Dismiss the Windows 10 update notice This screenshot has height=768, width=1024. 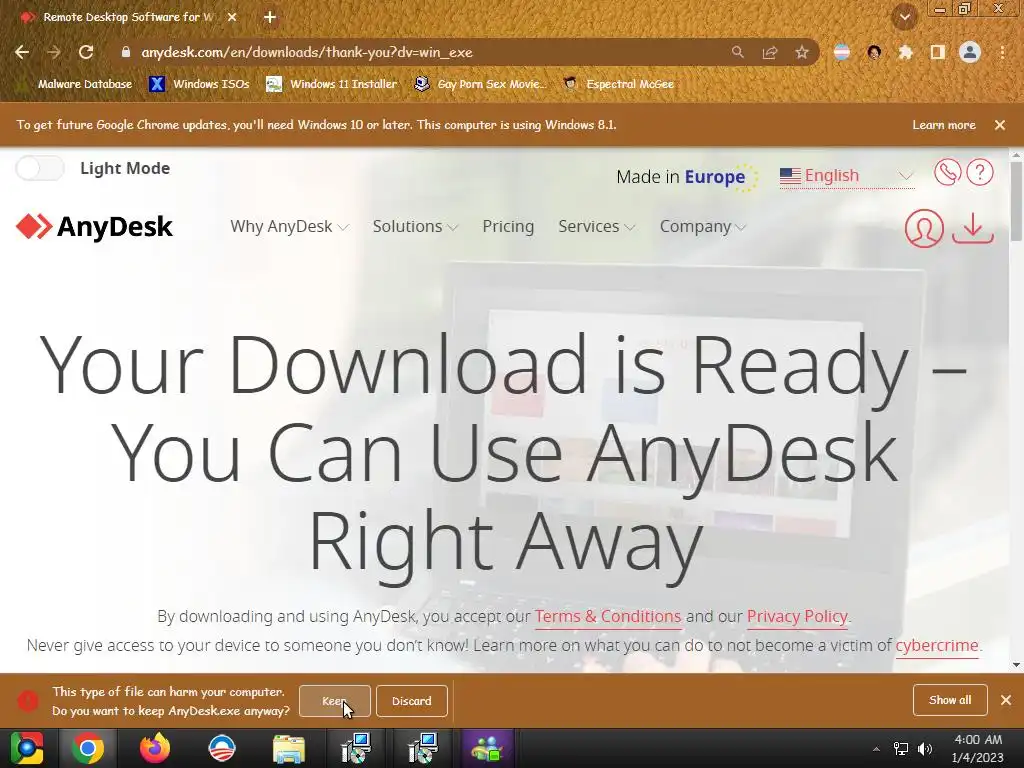1000,125
